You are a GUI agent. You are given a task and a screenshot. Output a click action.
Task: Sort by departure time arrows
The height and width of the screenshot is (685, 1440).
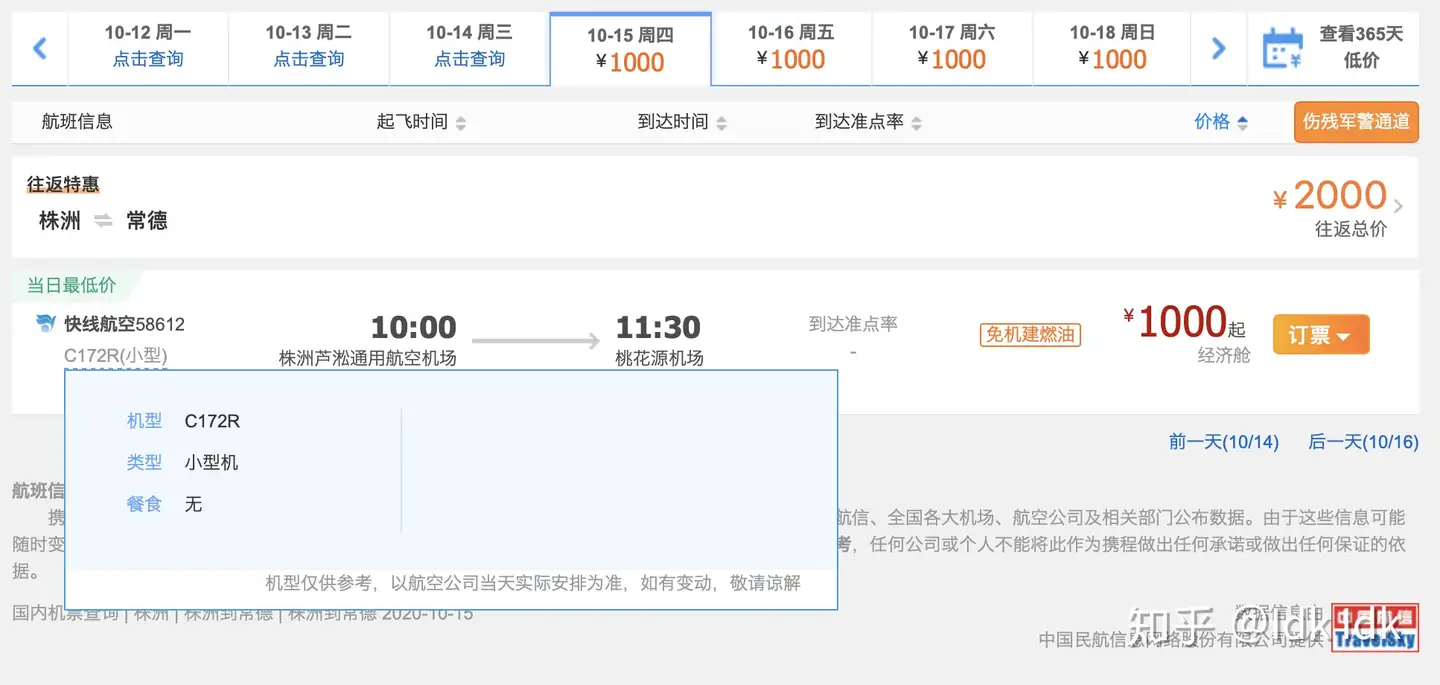click(x=461, y=123)
